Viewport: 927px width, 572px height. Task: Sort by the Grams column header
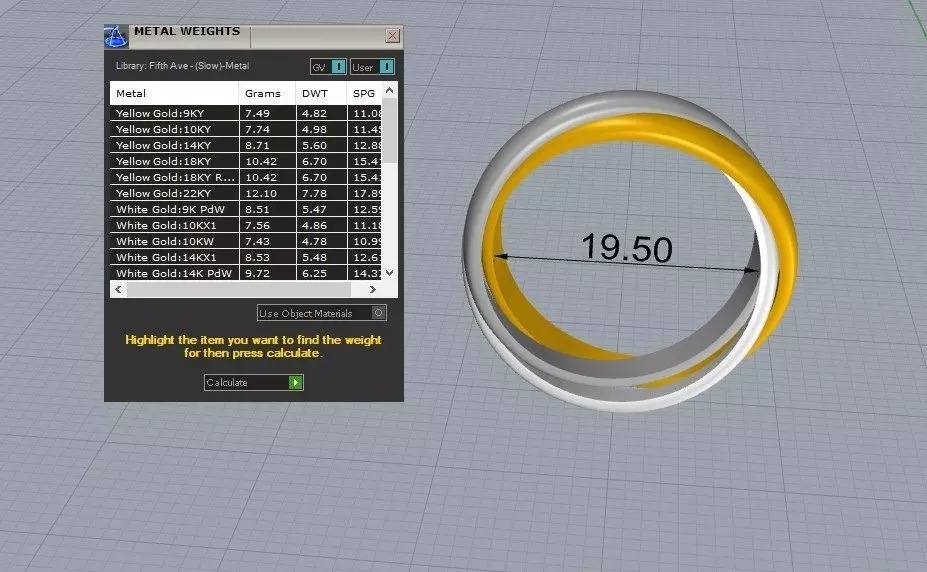267,93
